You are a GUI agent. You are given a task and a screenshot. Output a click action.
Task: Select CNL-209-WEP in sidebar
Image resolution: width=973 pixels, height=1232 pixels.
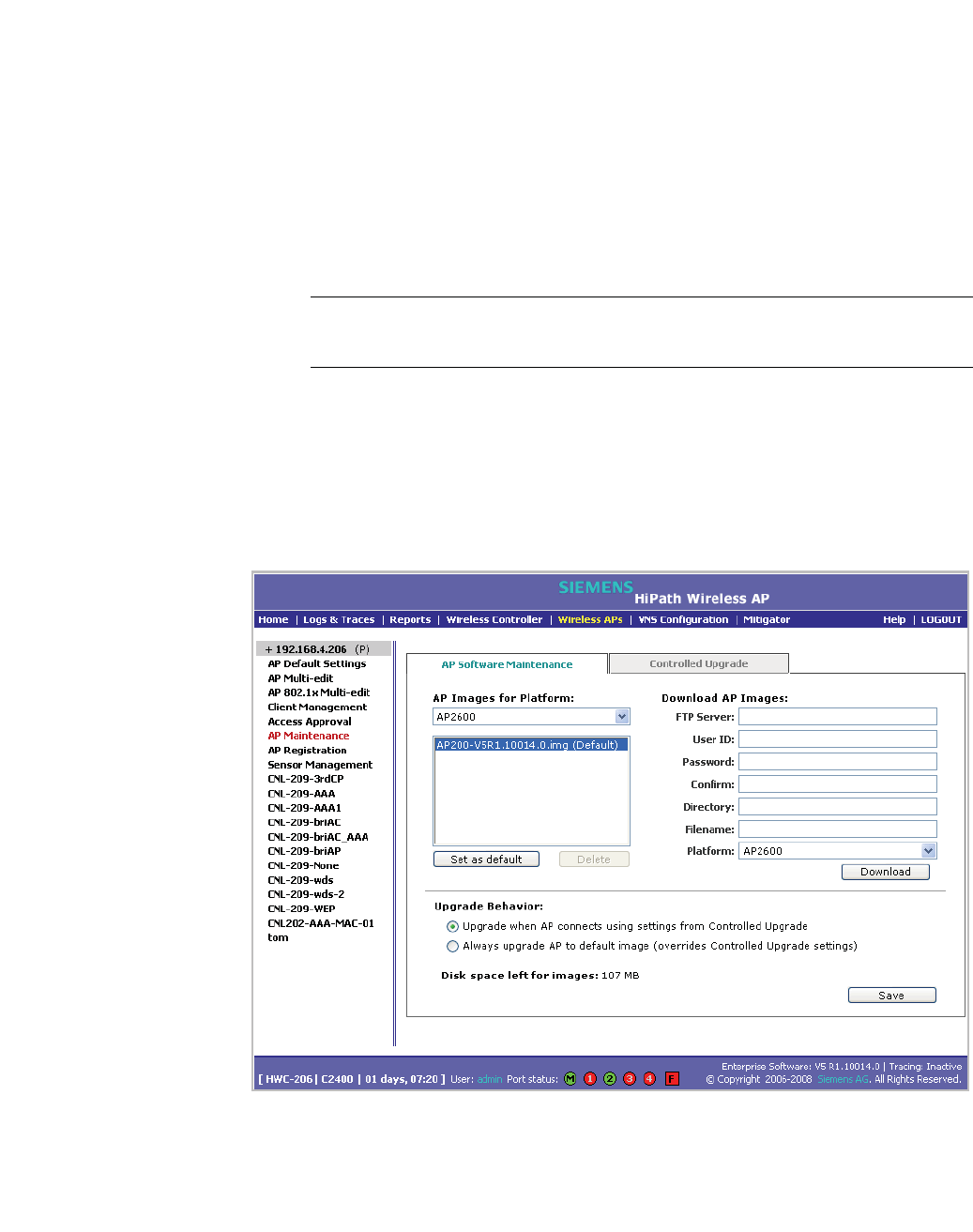[301, 908]
